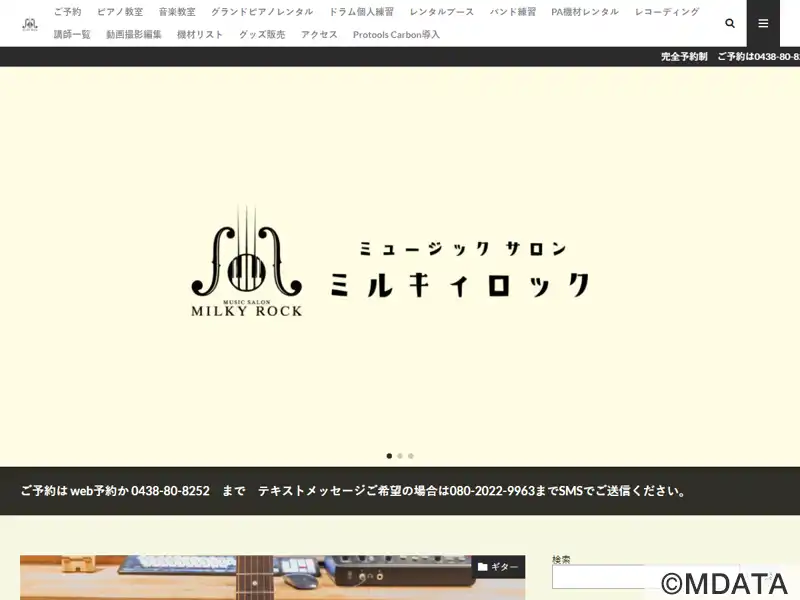The width and height of the screenshot is (800, 600).
Task: Select the second slider dot
Action: [400, 456]
